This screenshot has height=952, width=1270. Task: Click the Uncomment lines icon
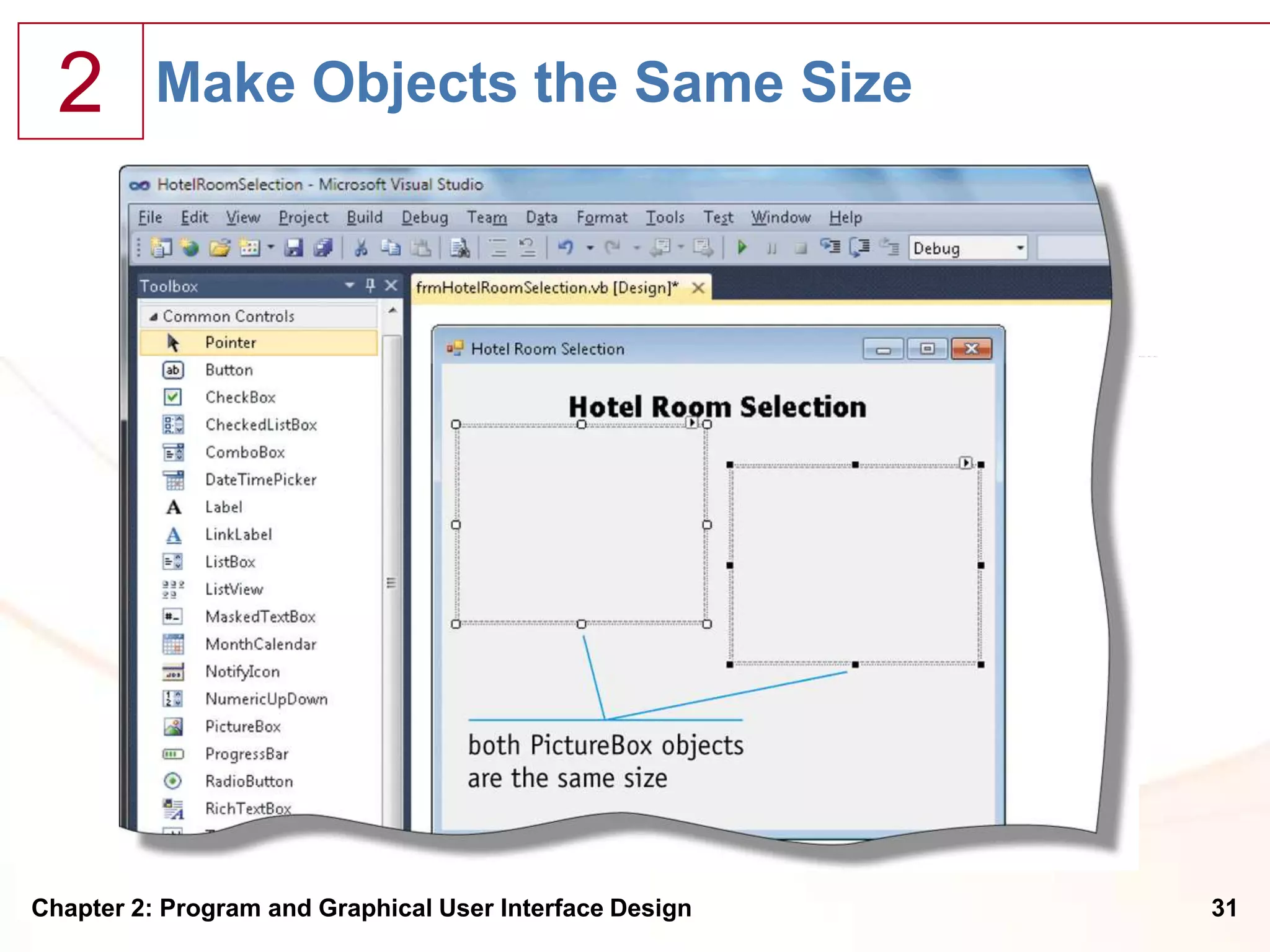(x=527, y=248)
